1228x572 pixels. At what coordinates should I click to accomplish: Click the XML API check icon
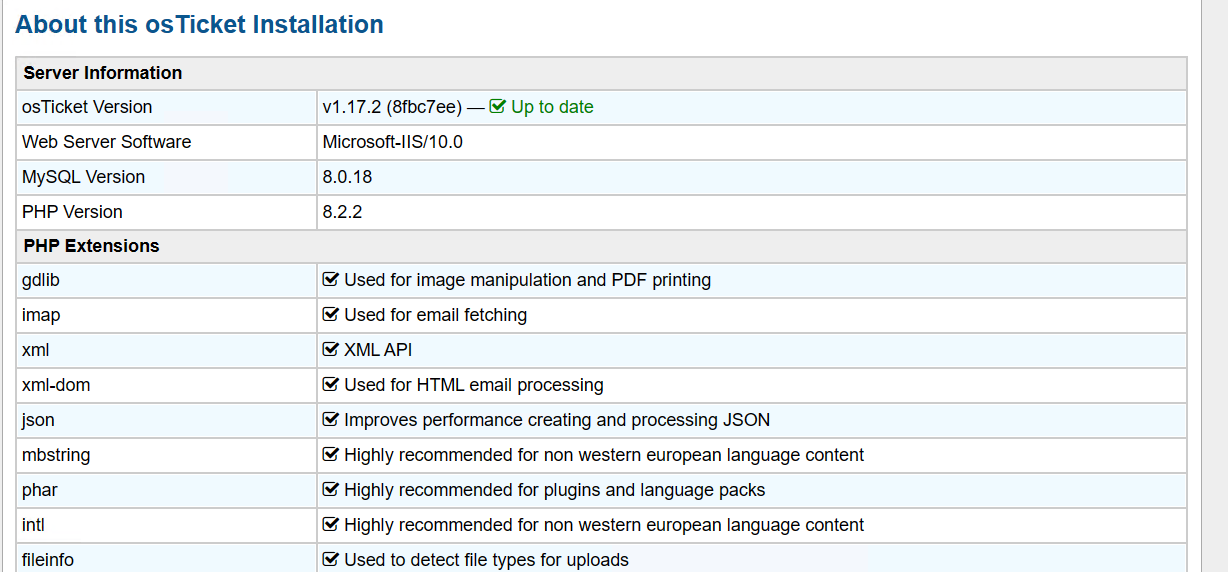[331, 350]
